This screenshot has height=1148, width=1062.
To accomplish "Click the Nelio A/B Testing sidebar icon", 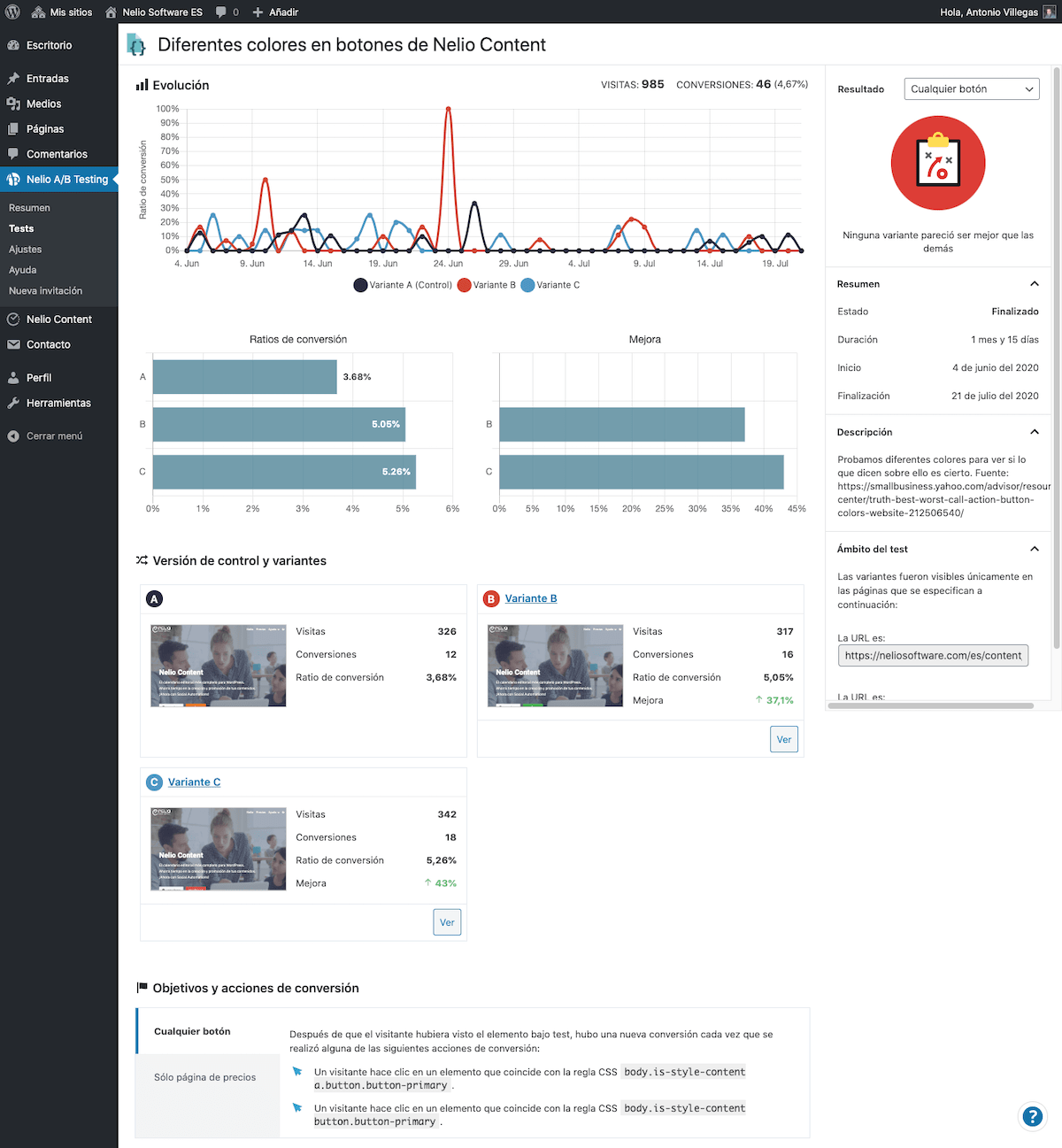I will coord(13,179).
